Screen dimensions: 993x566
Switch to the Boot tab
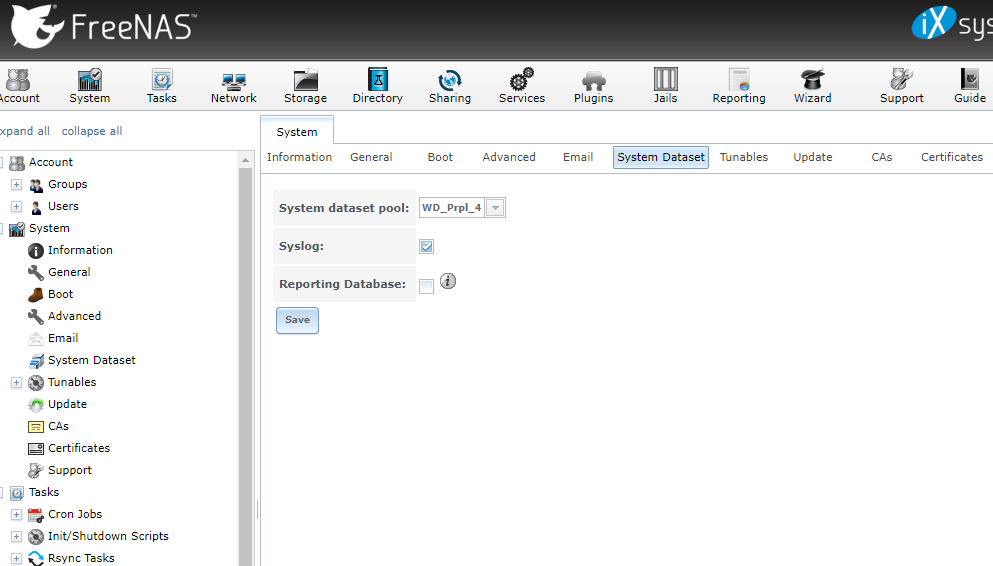tap(440, 157)
